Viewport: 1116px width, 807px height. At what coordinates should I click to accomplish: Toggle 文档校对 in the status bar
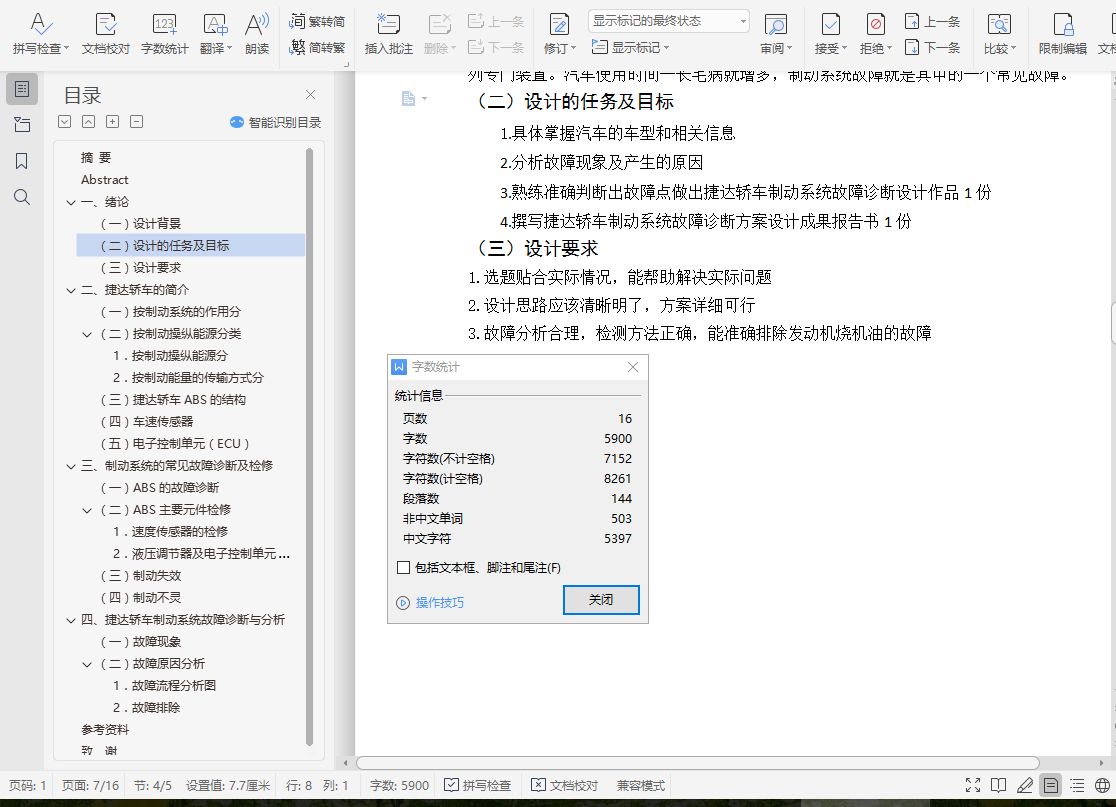pos(565,786)
